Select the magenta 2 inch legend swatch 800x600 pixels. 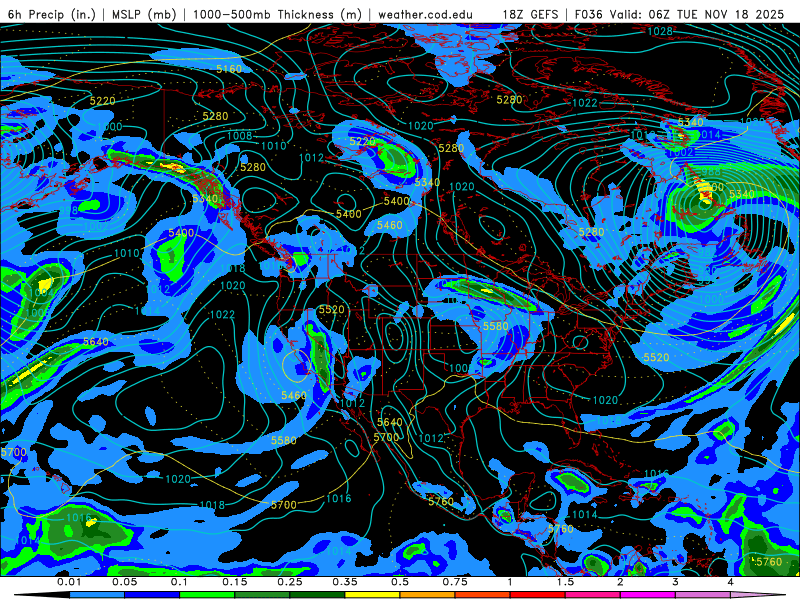coord(648,595)
